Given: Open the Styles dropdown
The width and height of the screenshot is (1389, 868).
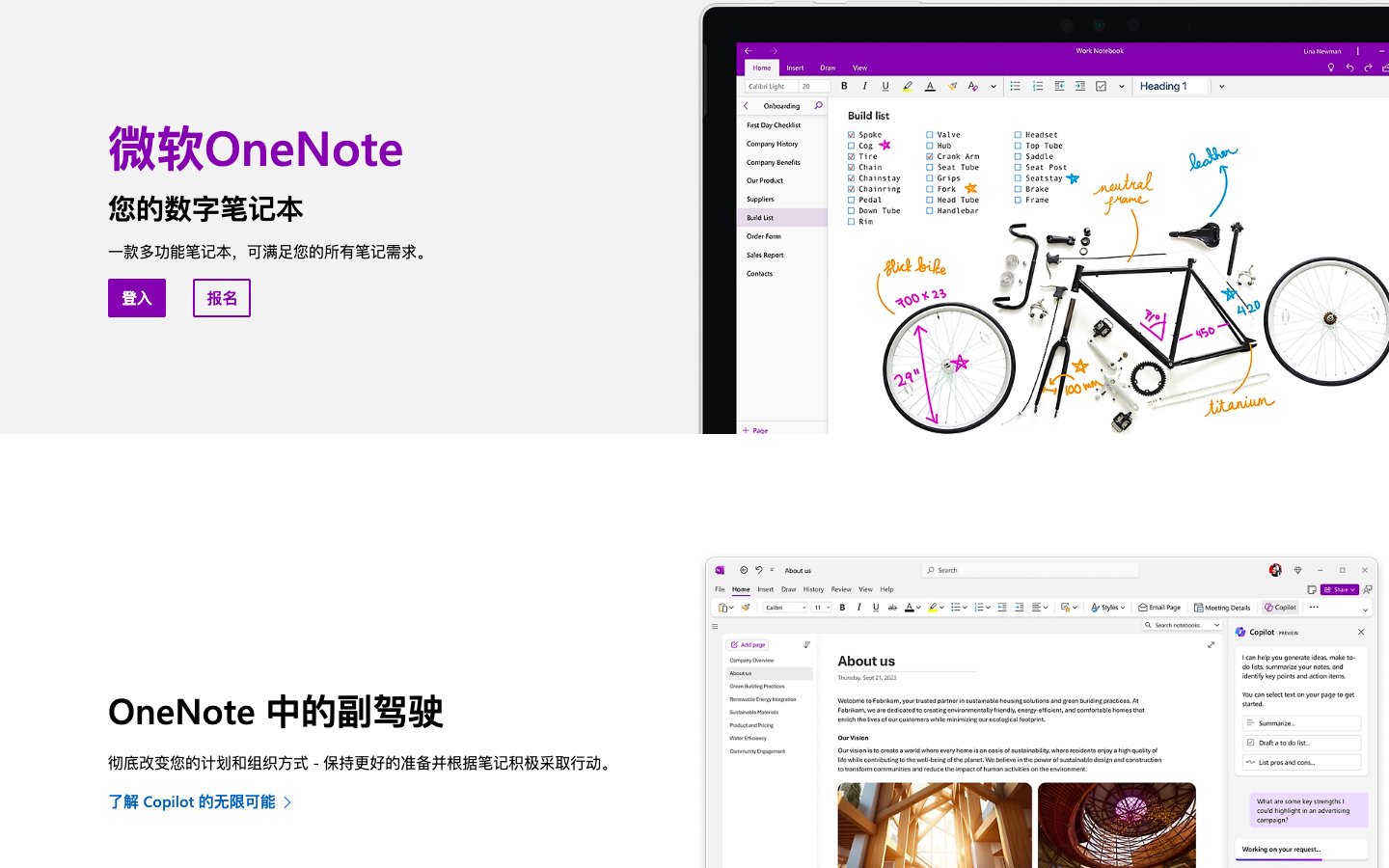Looking at the screenshot, I should [1108, 608].
